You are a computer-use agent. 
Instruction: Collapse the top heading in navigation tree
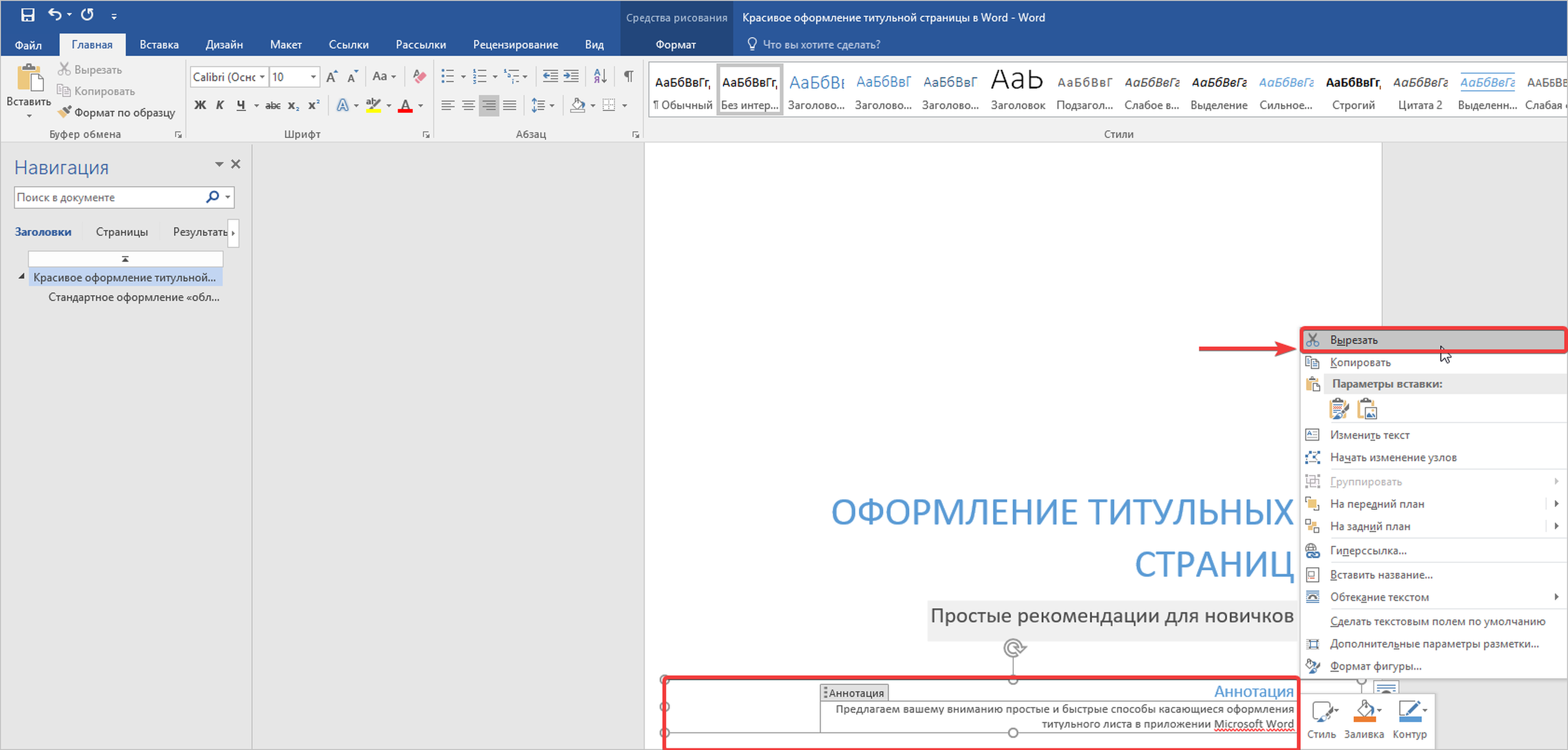point(21,277)
